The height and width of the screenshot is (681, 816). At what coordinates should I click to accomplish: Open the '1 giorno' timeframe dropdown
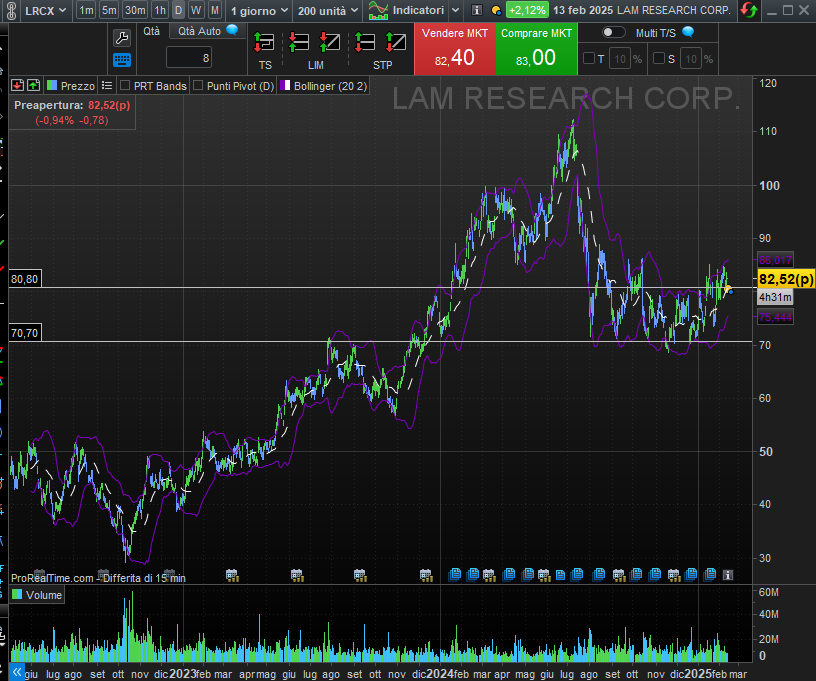click(x=259, y=10)
